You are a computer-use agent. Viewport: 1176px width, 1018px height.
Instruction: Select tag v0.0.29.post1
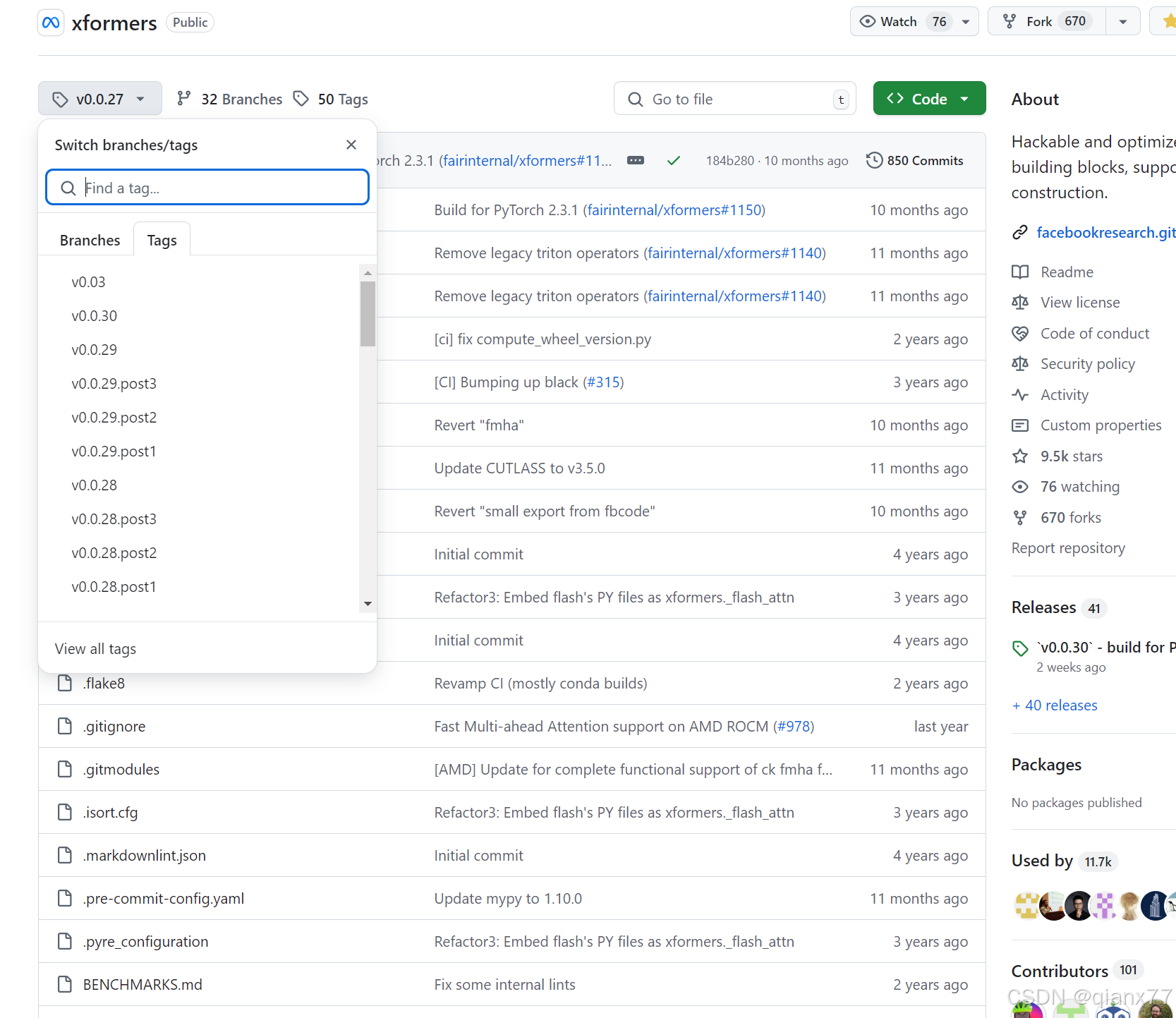tap(114, 452)
